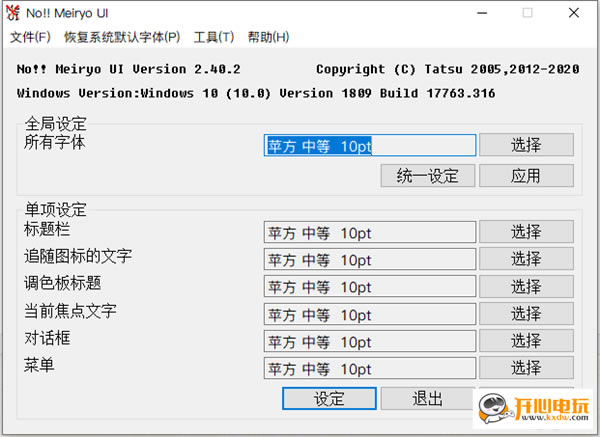Screen dimensions: 600x437
Task: Click the 对话框 font field
Action: point(370,341)
